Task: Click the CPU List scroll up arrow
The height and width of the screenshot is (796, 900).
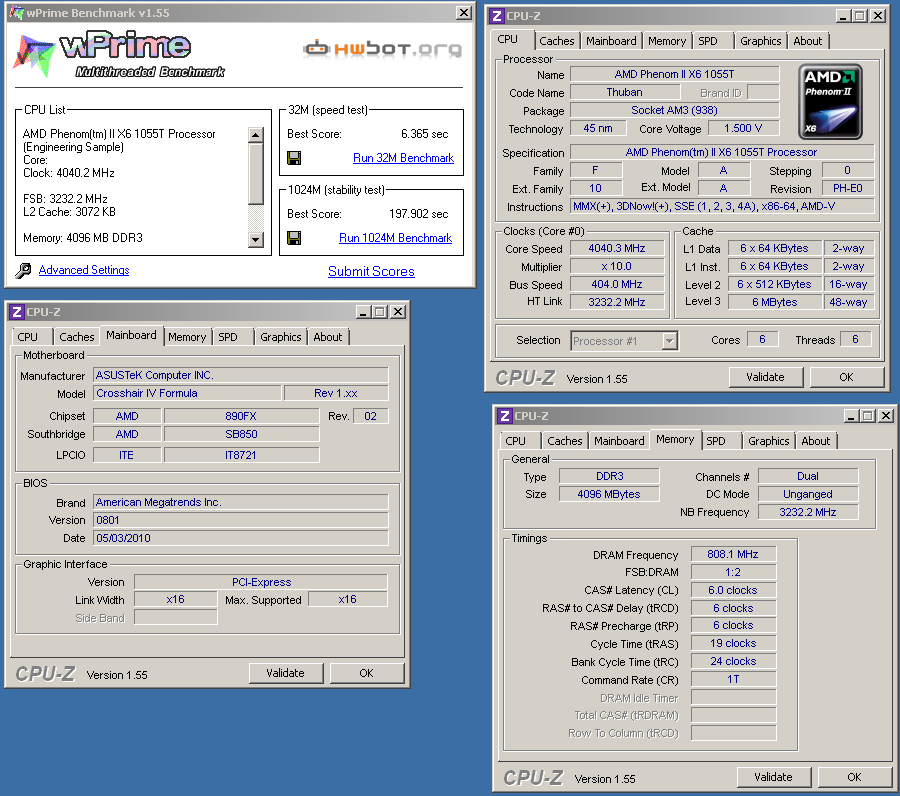Action: pyautogui.click(x=255, y=135)
